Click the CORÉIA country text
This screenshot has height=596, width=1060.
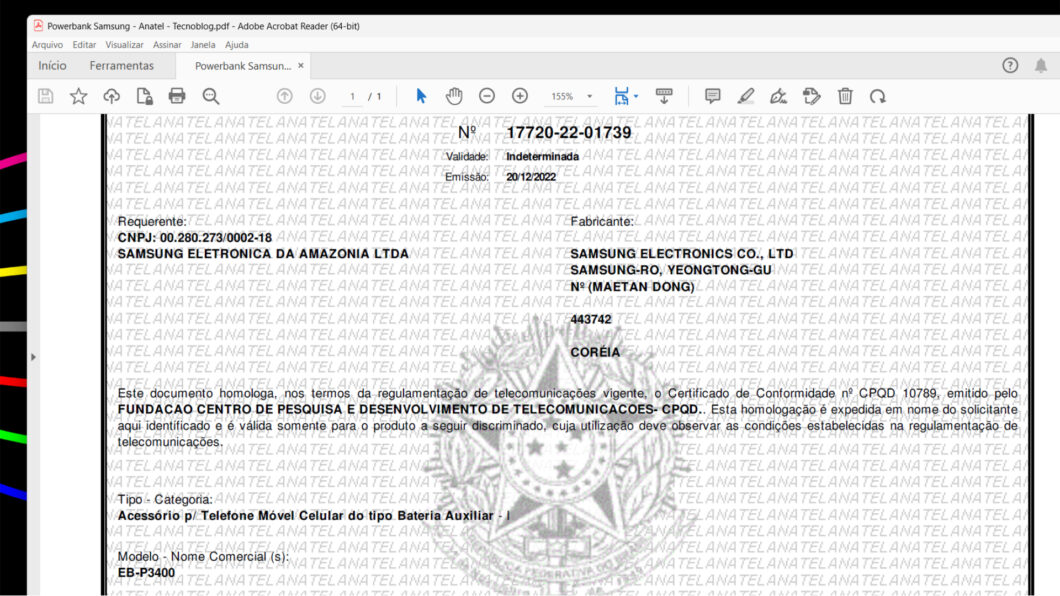[595, 352]
